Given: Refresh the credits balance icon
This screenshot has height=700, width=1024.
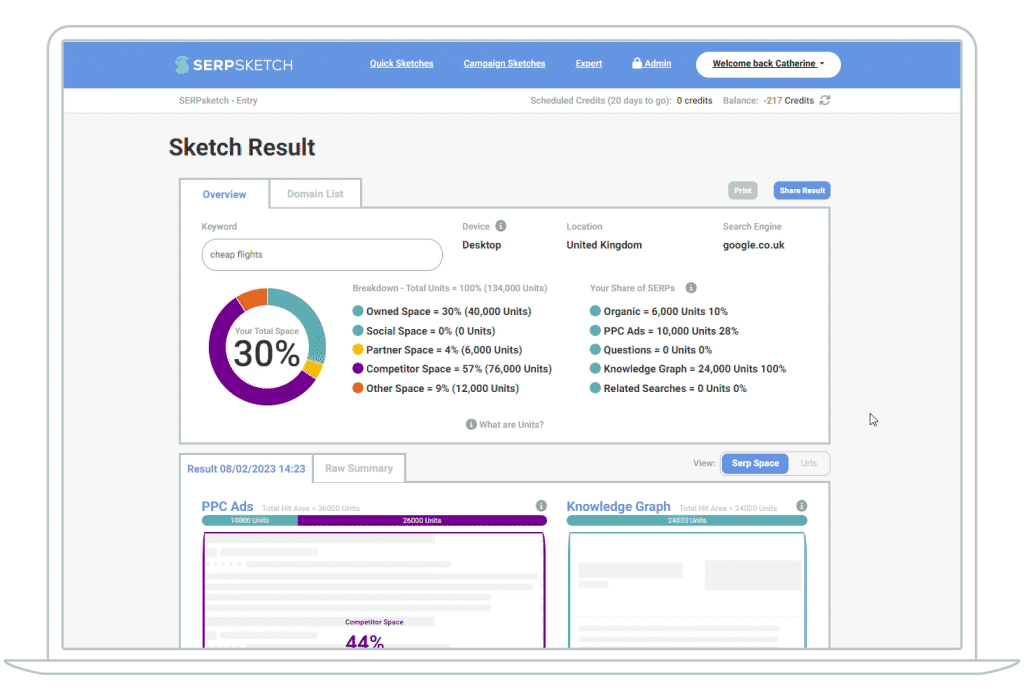Looking at the screenshot, I should pos(825,100).
